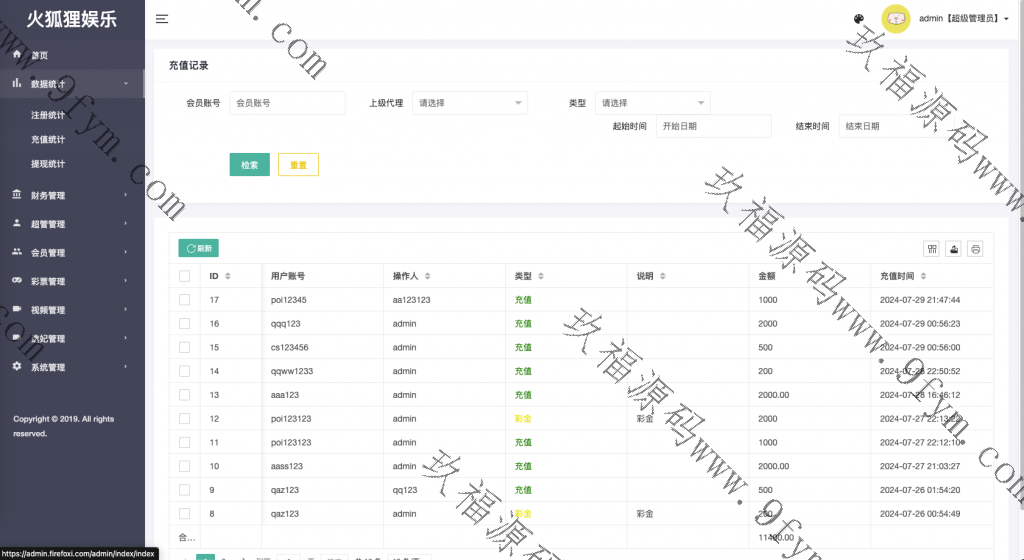Click the column filter icon above table
This screenshot has height=560, width=1024.
coord(932,249)
